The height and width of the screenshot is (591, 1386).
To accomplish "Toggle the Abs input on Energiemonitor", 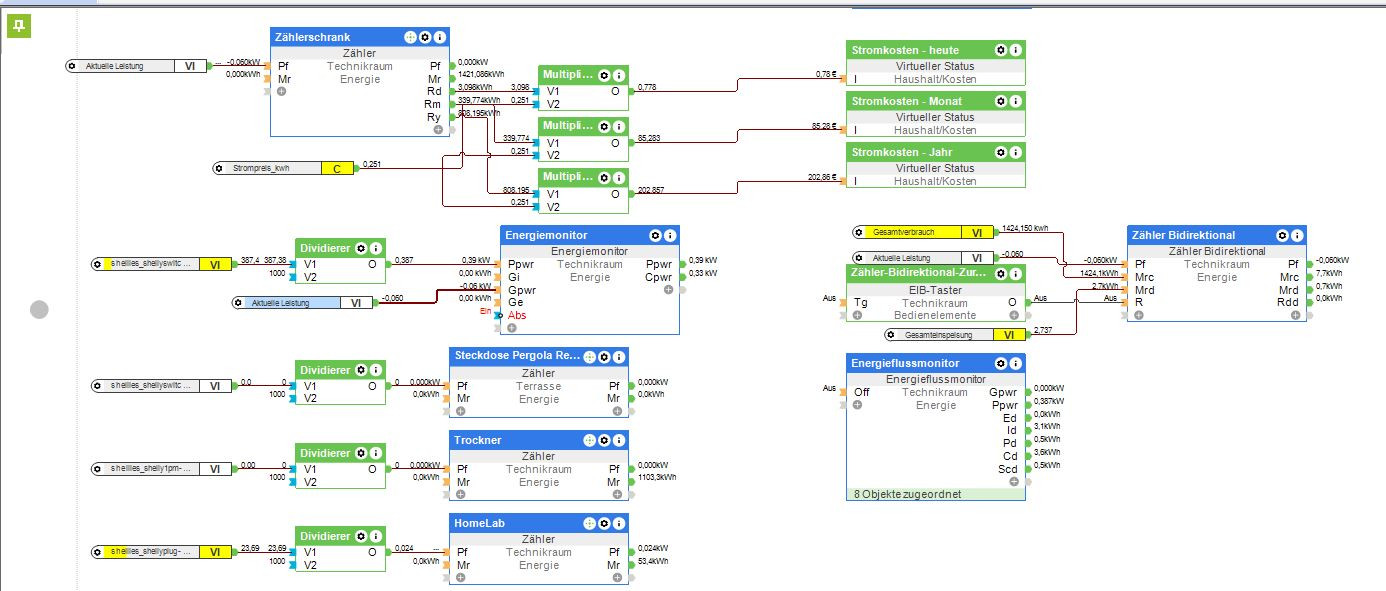I will [x=500, y=315].
